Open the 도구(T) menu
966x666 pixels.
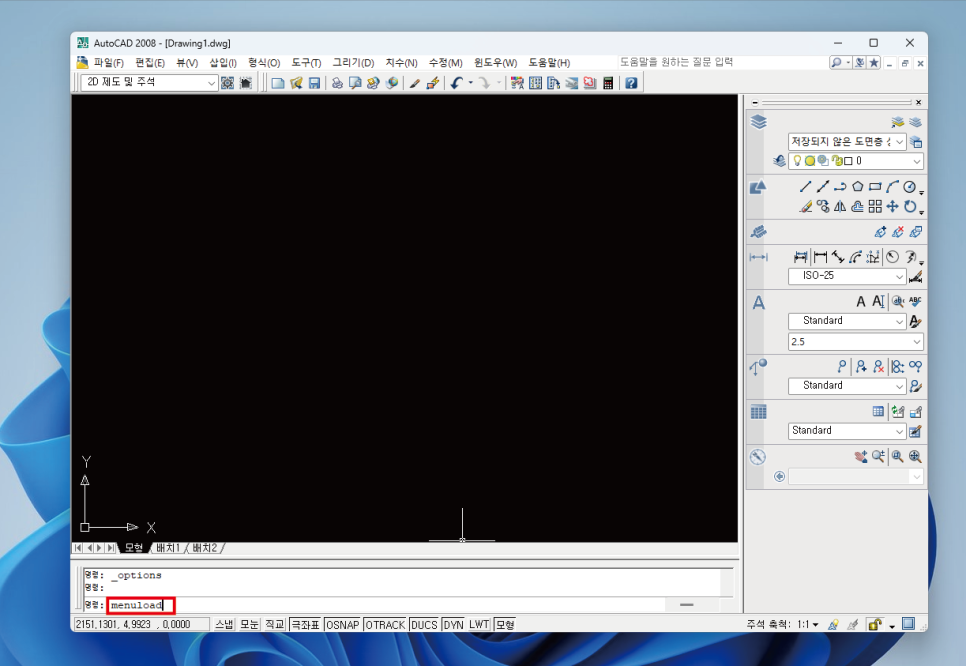click(x=306, y=63)
